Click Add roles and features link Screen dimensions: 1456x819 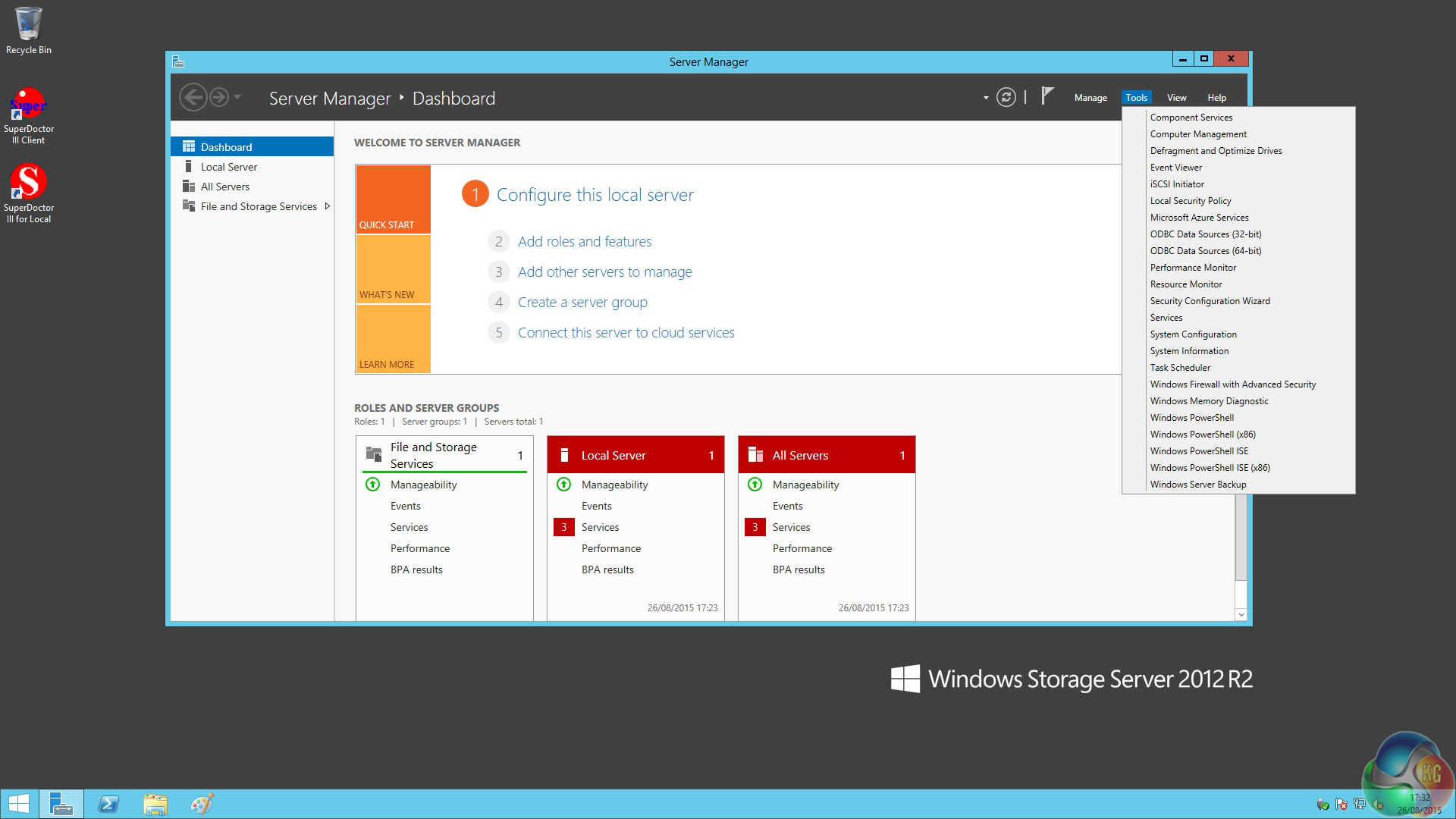pyautogui.click(x=585, y=241)
